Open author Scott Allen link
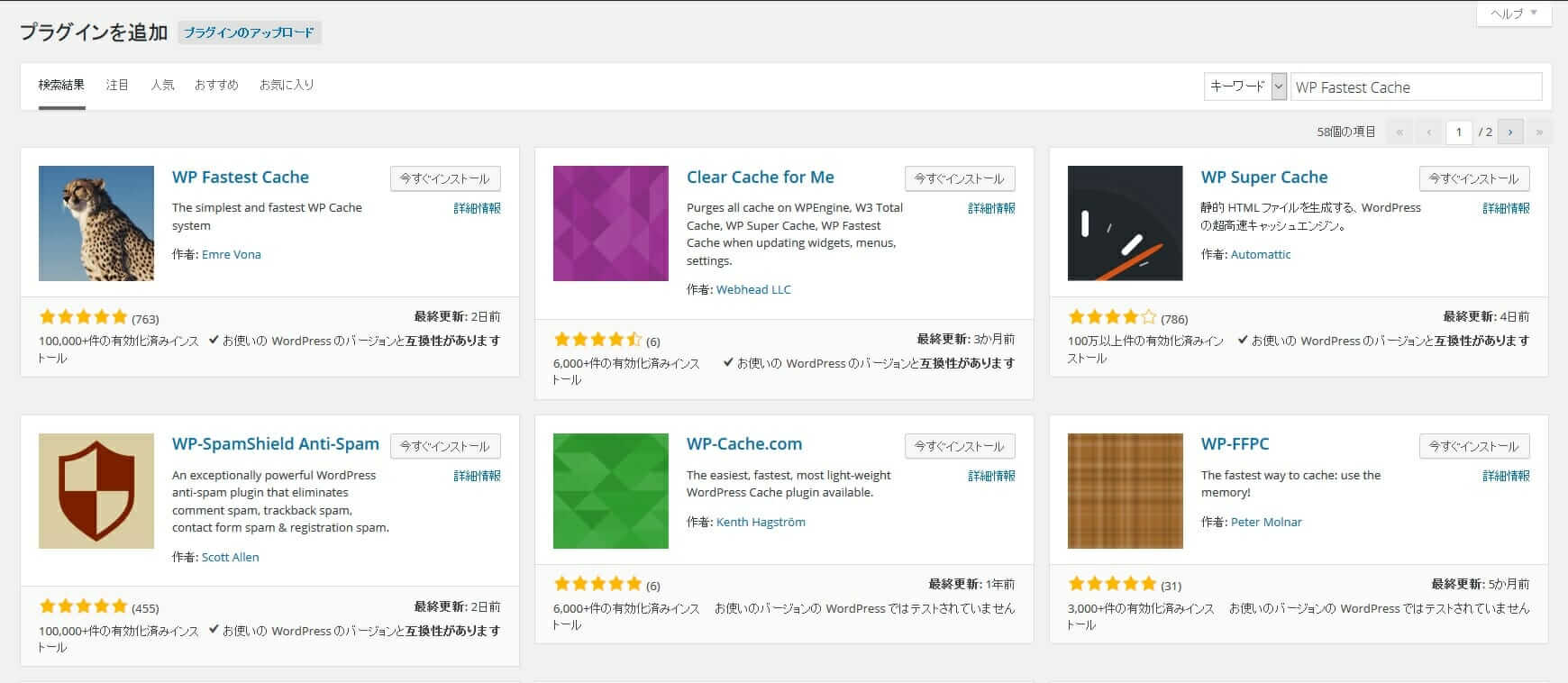The width and height of the screenshot is (1568, 683). (x=230, y=558)
